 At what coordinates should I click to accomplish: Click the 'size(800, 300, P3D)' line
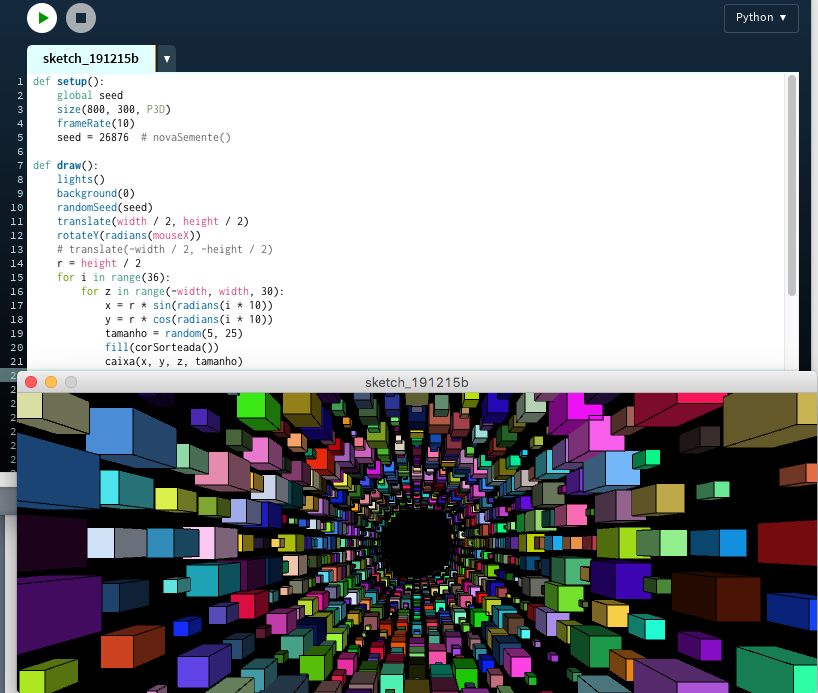(x=114, y=110)
